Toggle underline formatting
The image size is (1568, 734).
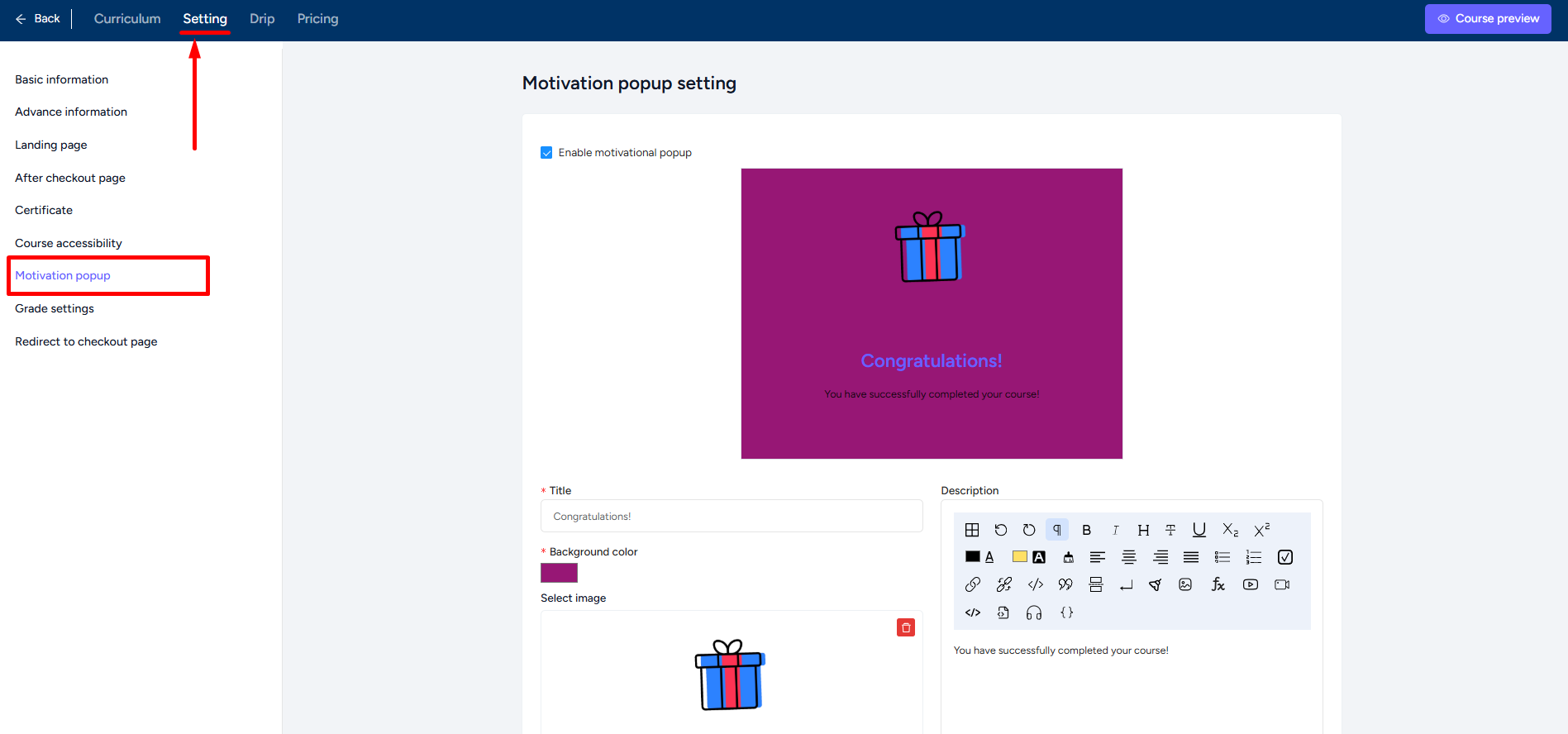pos(1199,530)
